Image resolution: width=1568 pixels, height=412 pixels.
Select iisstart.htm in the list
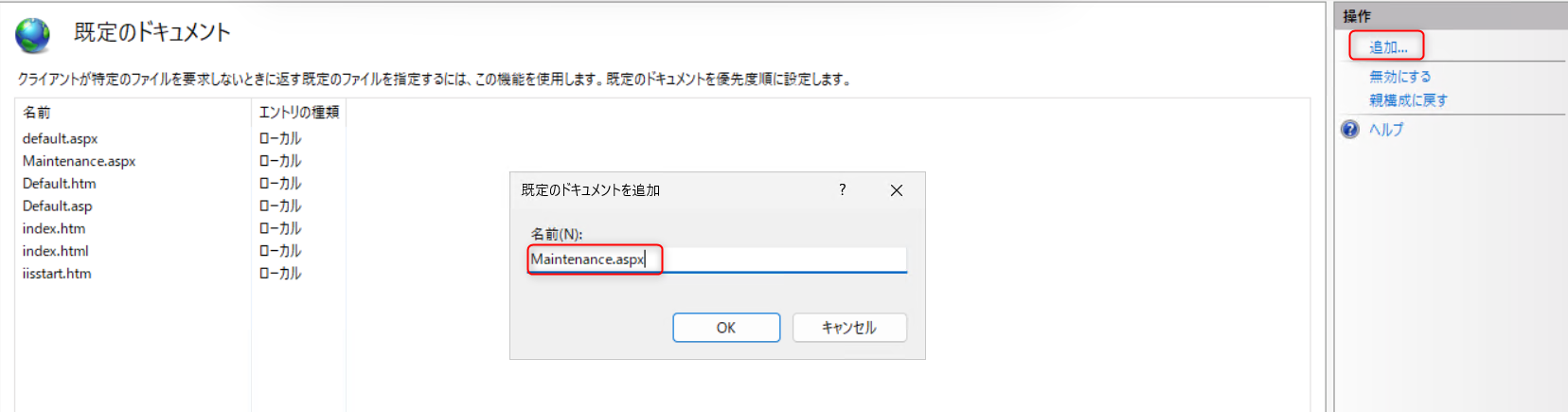[57, 274]
